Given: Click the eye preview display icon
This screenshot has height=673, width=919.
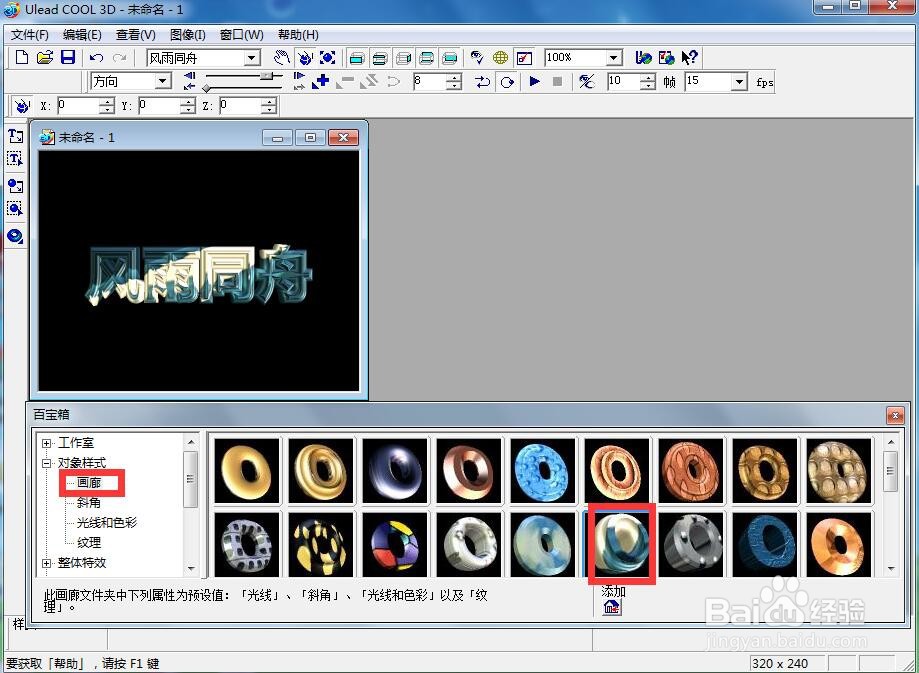Looking at the screenshot, I should [477, 57].
